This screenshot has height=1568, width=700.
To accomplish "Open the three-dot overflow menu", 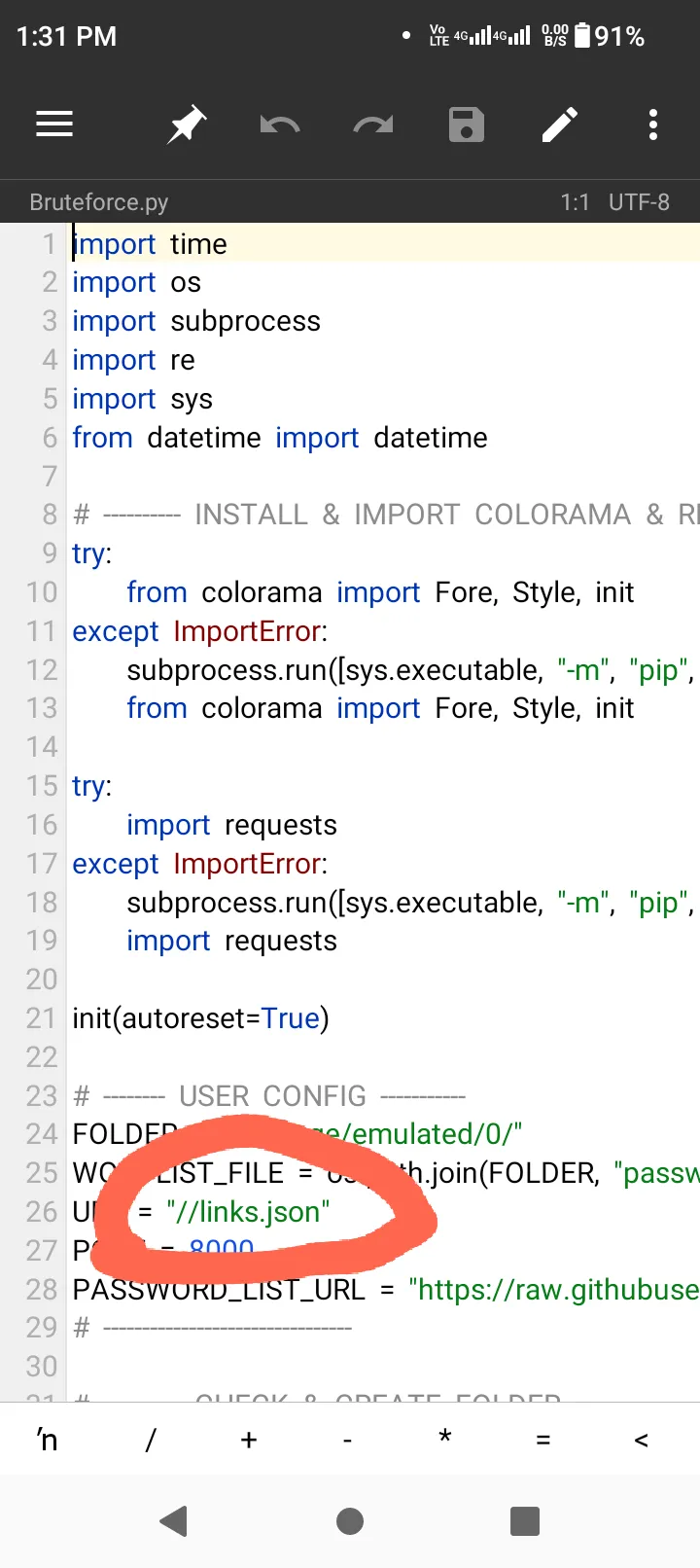I will click(x=652, y=125).
